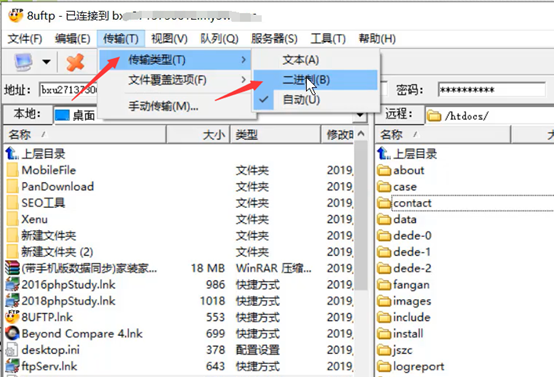Click the 密码 password field
The height and width of the screenshot is (377, 554).
[x=492, y=90]
